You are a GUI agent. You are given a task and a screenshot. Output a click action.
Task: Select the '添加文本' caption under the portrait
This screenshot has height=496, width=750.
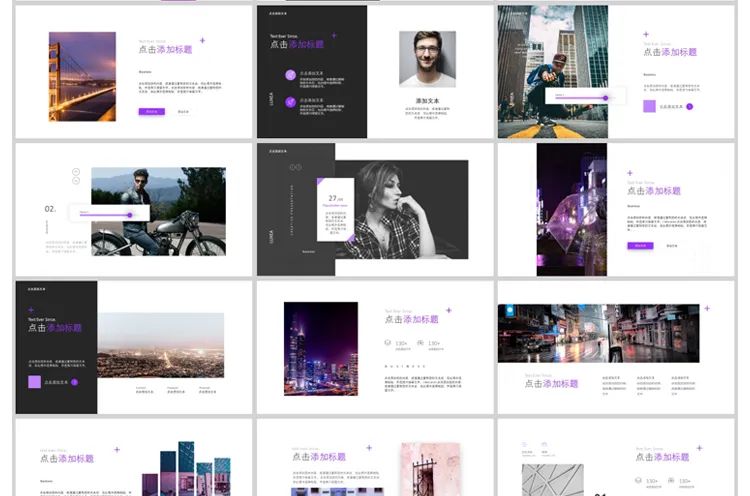click(x=427, y=101)
